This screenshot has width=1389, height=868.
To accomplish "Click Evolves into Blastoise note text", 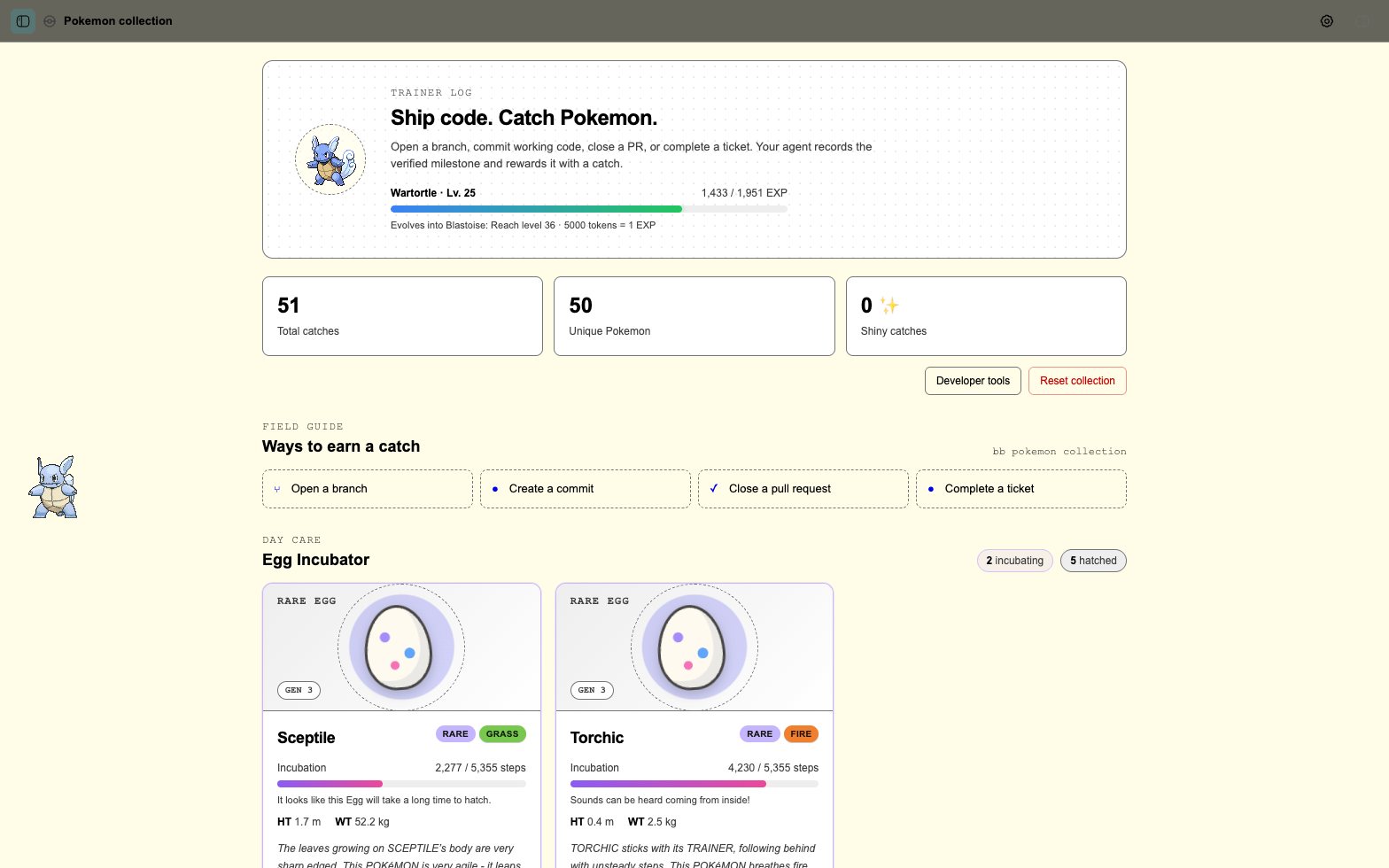I will [x=523, y=225].
